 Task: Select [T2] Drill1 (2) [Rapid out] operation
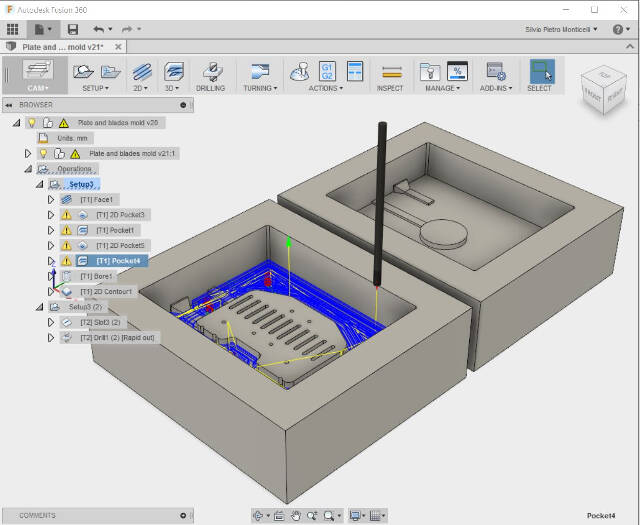(x=118, y=338)
